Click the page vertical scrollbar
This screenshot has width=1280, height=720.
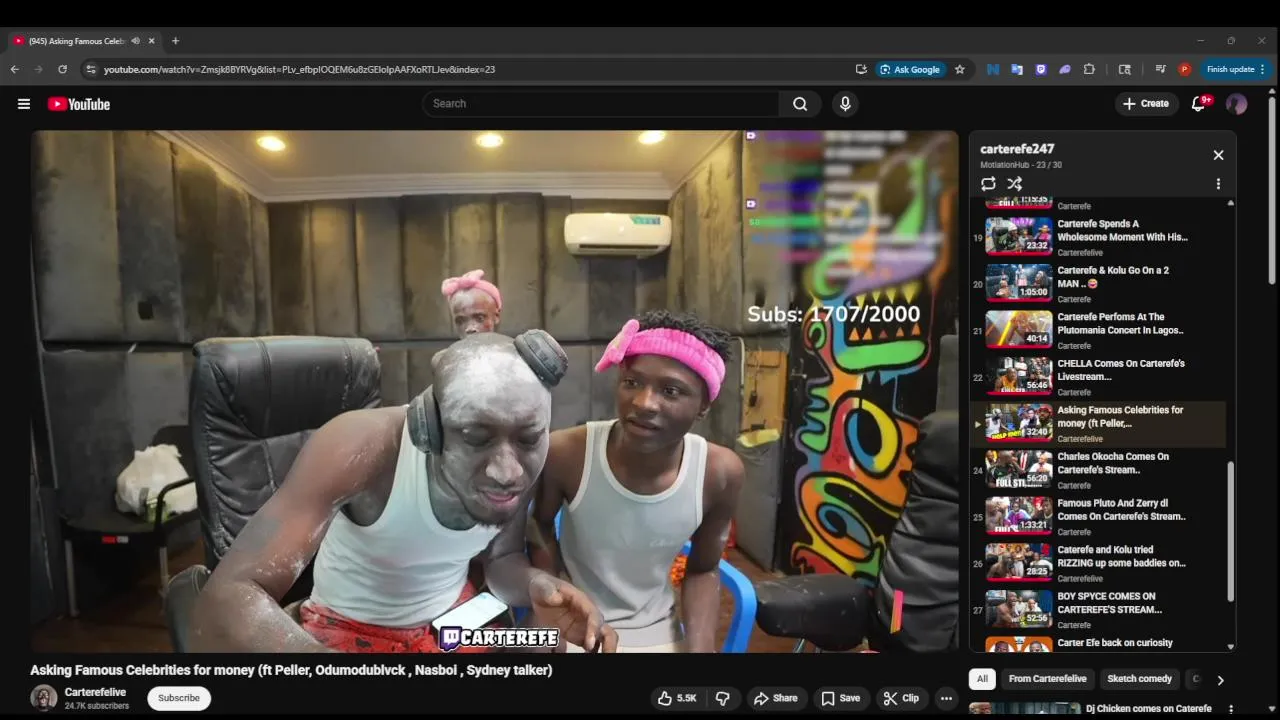pyautogui.click(x=1272, y=190)
